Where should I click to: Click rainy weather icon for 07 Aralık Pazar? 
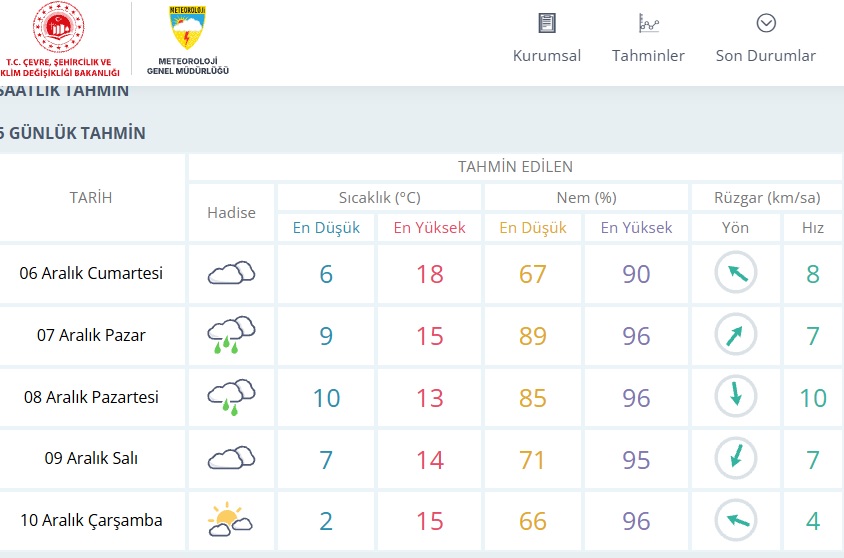pos(231,335)
